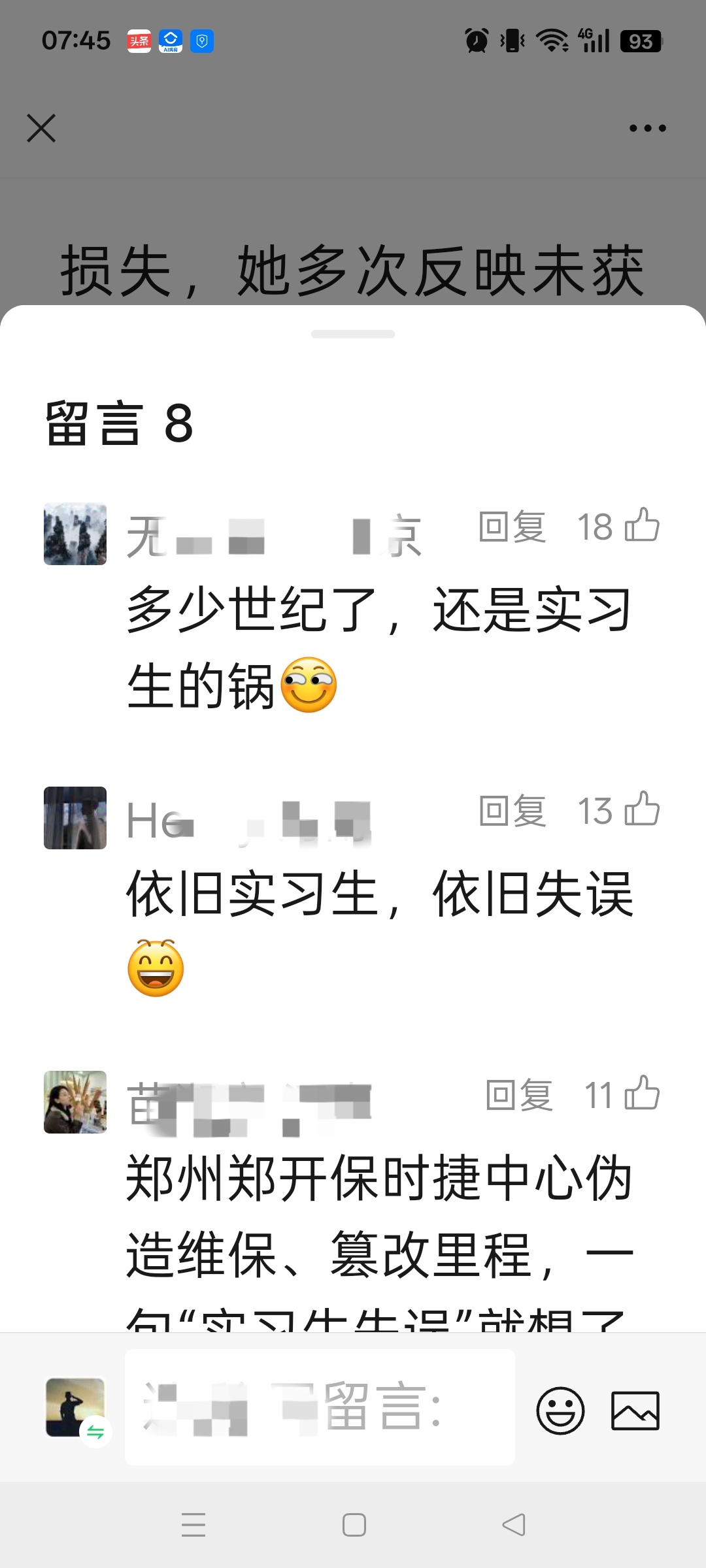
Task: Like the comment with 13 likes
Action: 642,809
